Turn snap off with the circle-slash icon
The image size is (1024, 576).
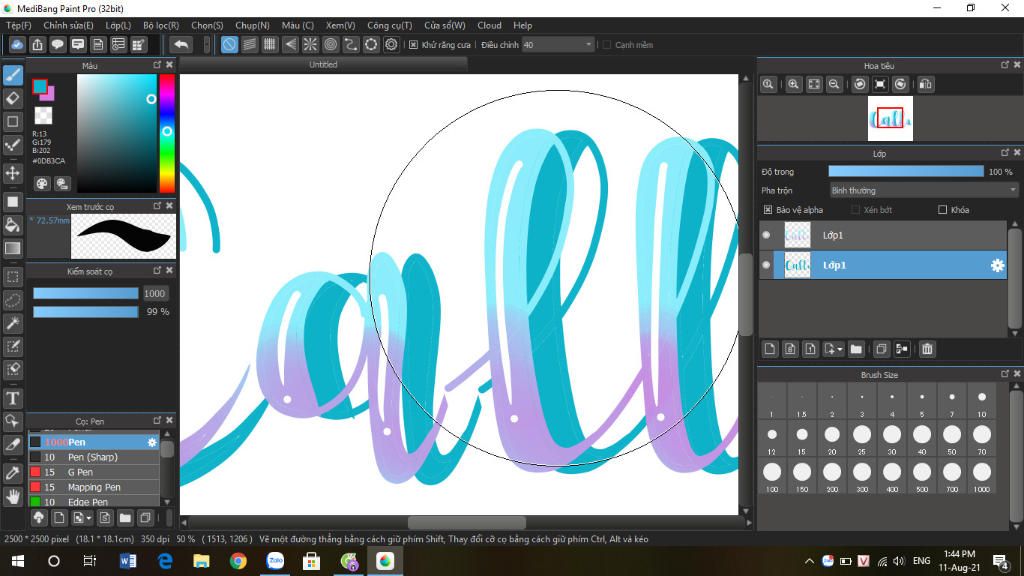click(x=229, y=44)
